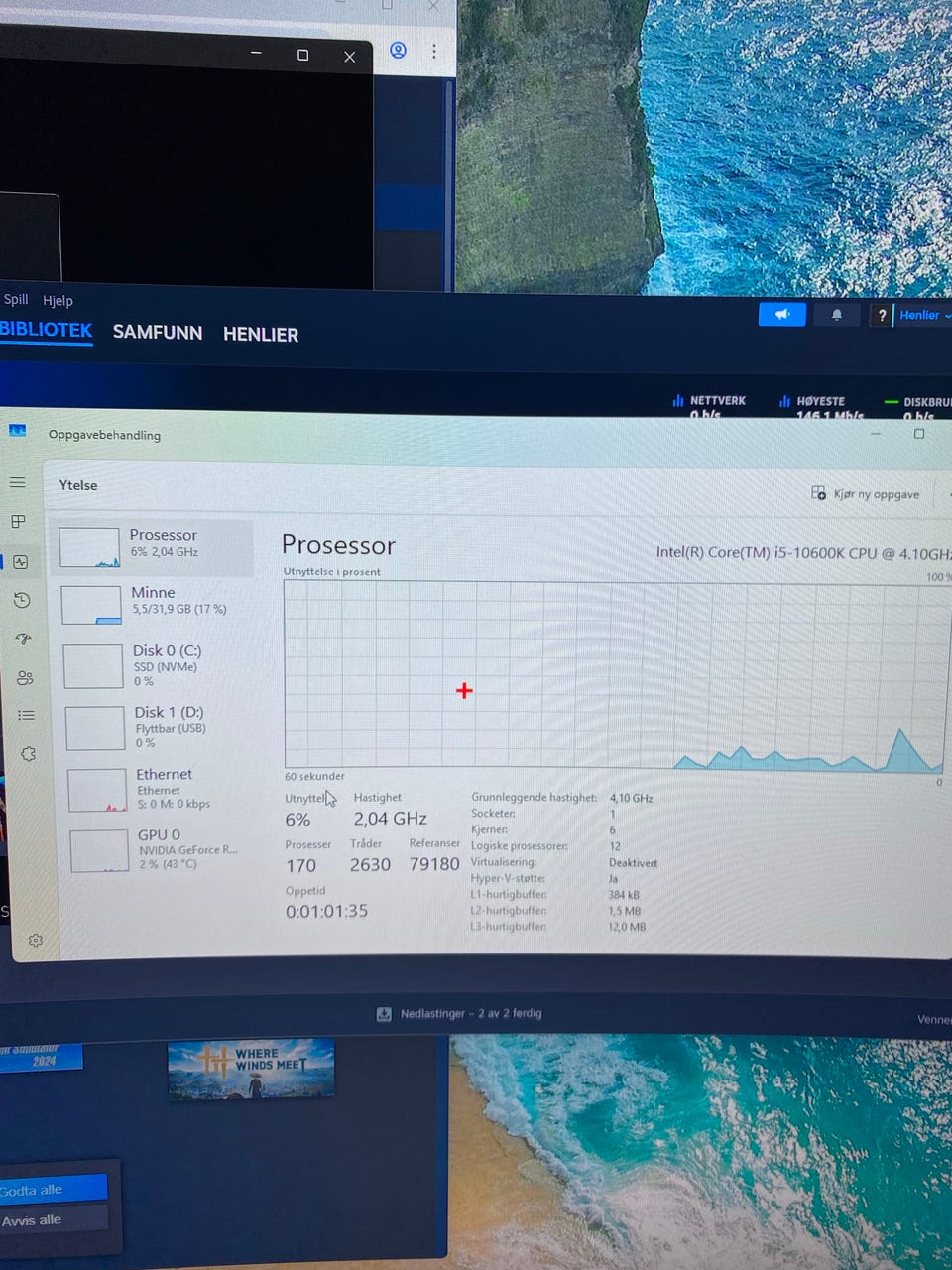
Task: Open Task Manager settings gear icon
Action: (36, 940)
